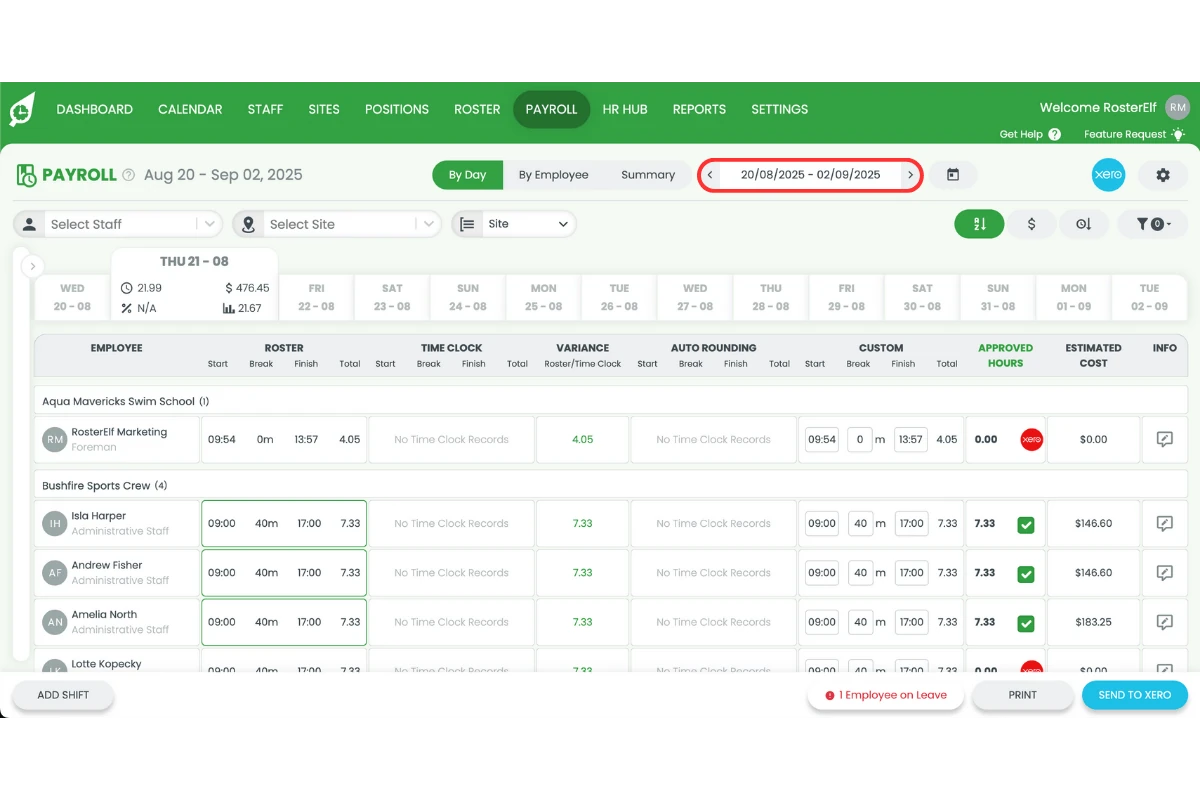Click the RosterElf leaf logo
The image size is (1200, 800).
[x=22, y=109]
